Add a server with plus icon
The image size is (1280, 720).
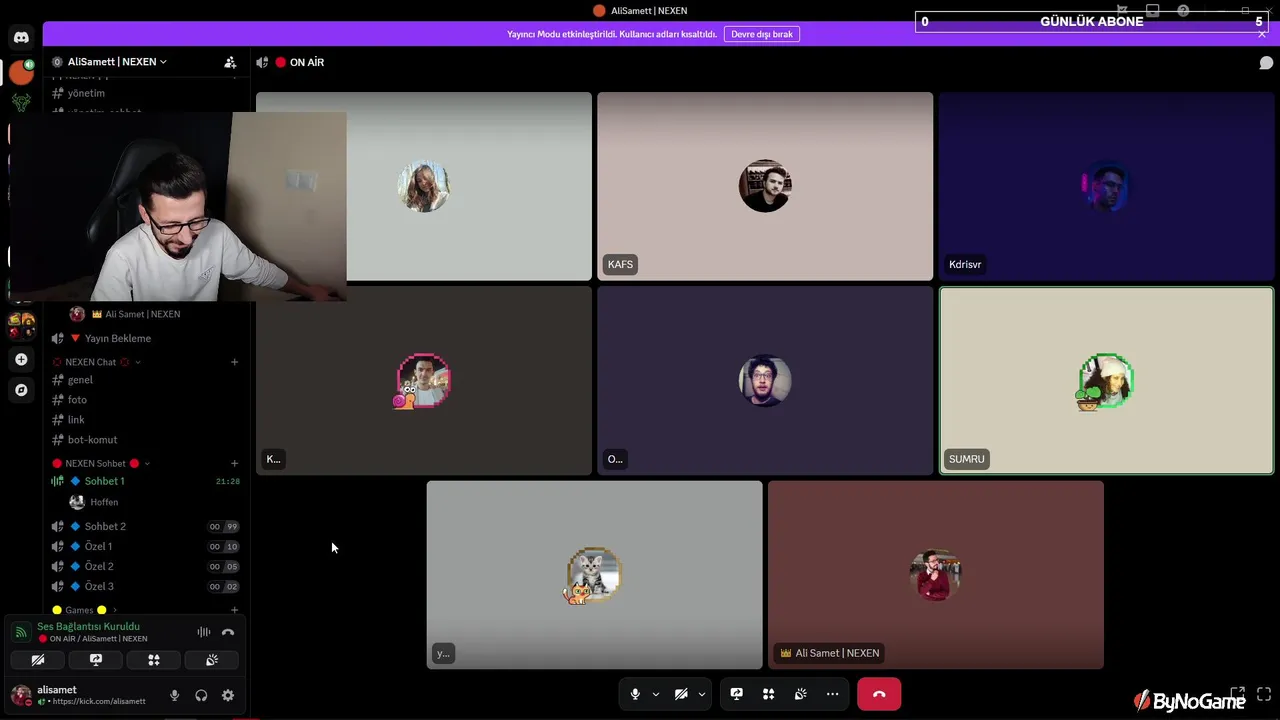(21, 359)
